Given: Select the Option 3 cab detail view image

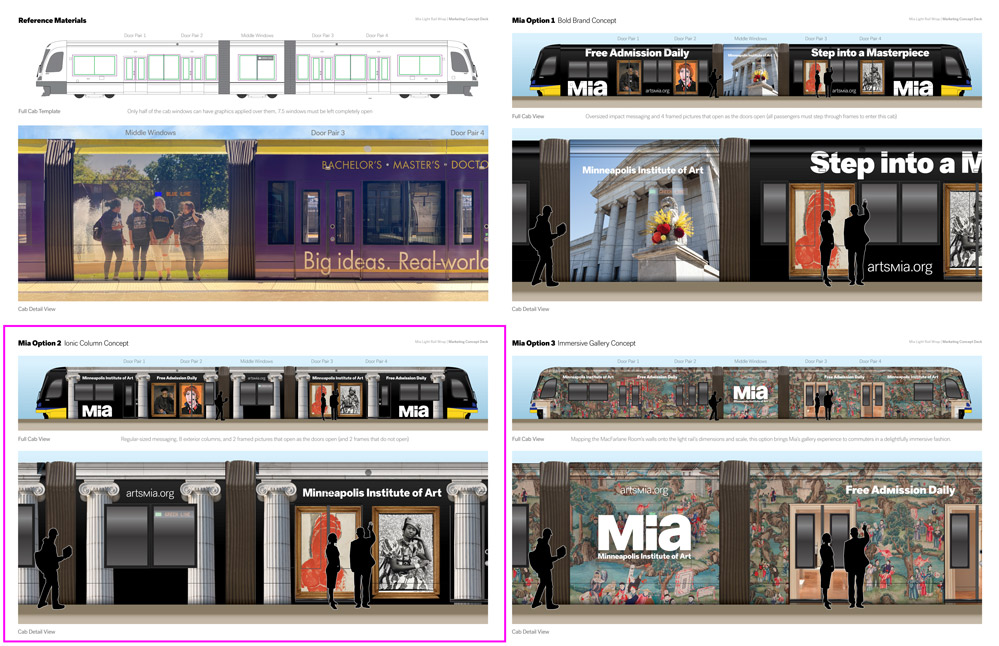Looking at the screenshot, I should point(747,537).
